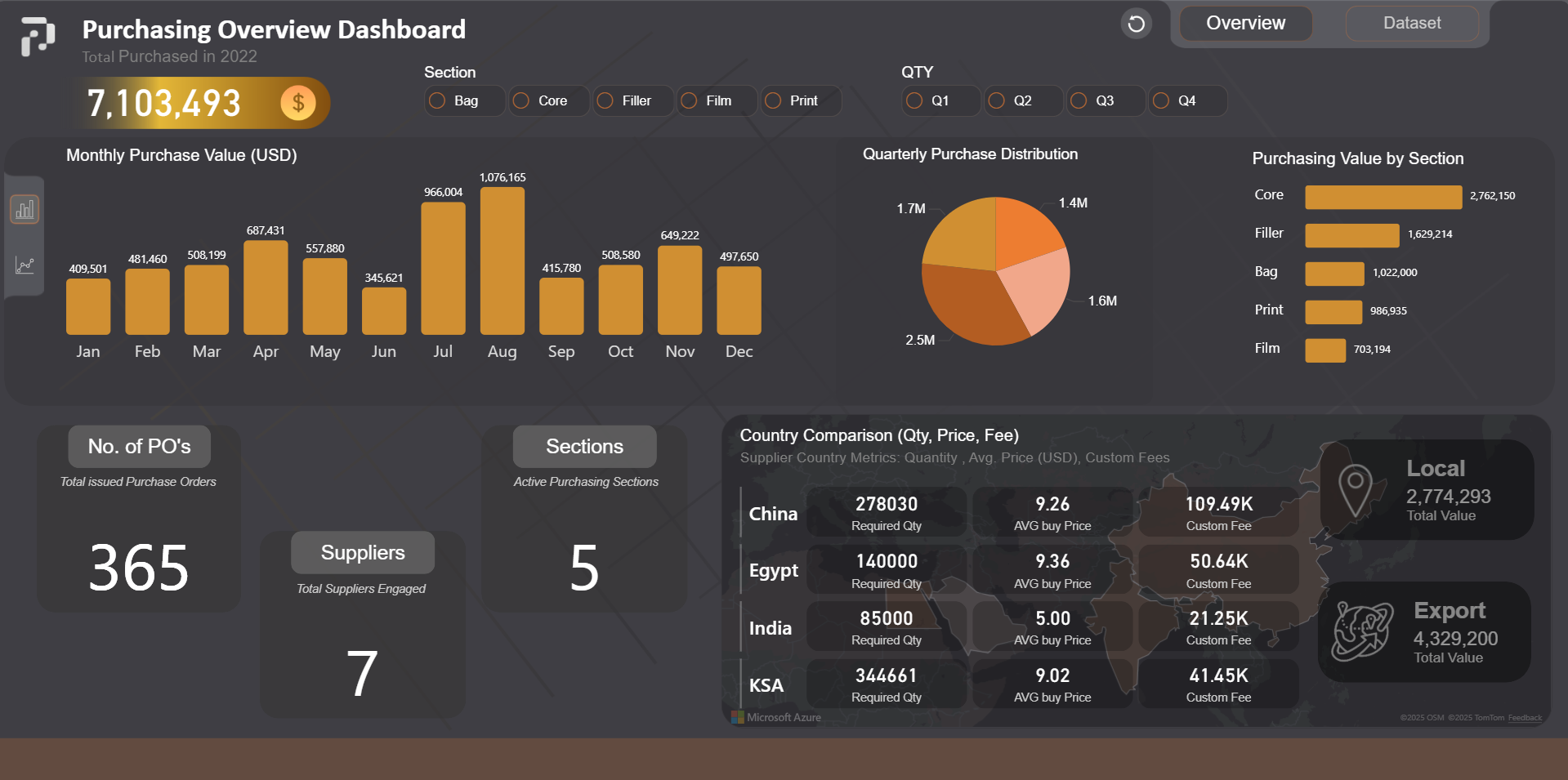1568x780 pixels.
Task: Click the Local map pin icon
Action: [x=1356, y=490]
